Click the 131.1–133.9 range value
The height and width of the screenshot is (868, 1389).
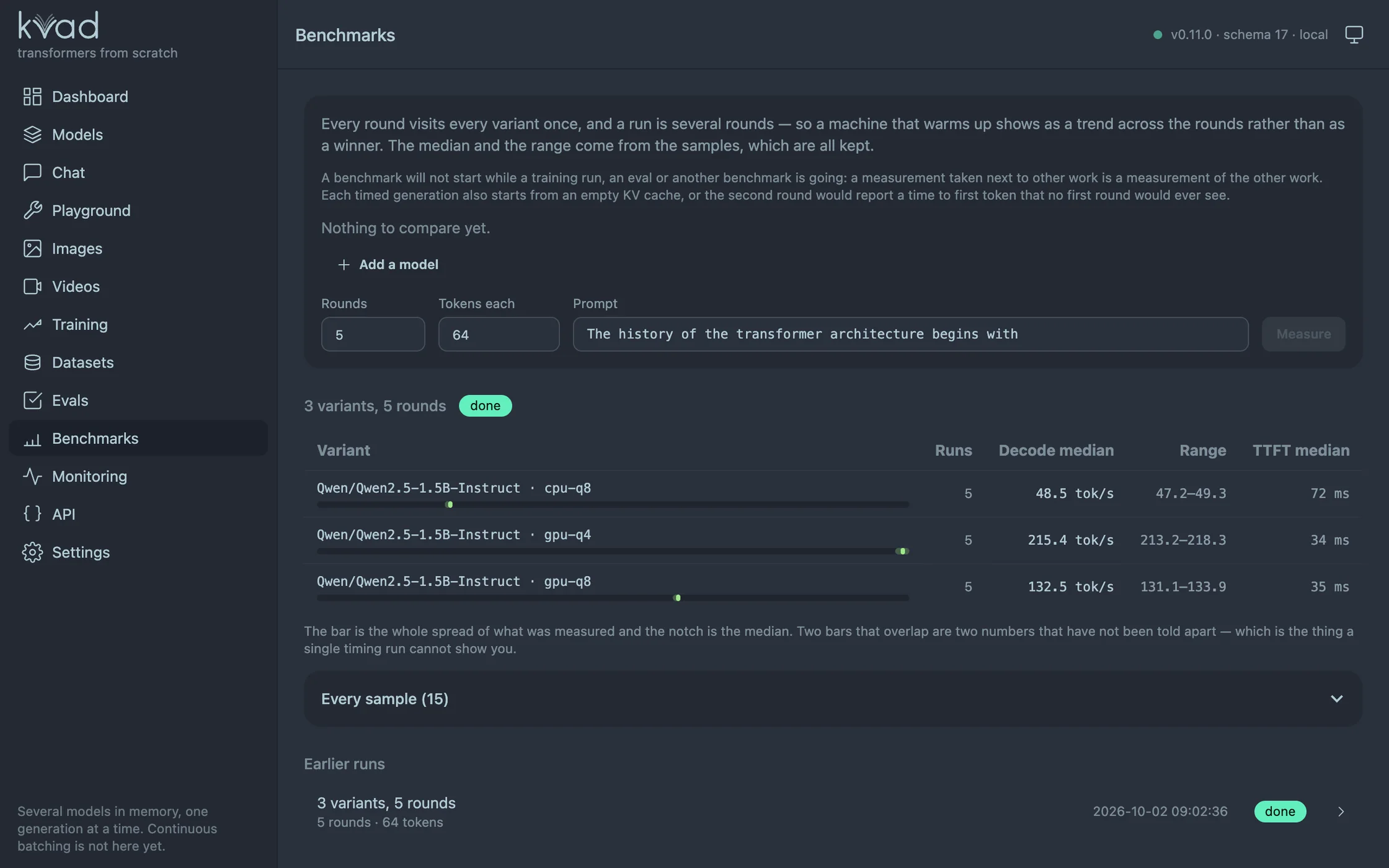(1183, 587)
